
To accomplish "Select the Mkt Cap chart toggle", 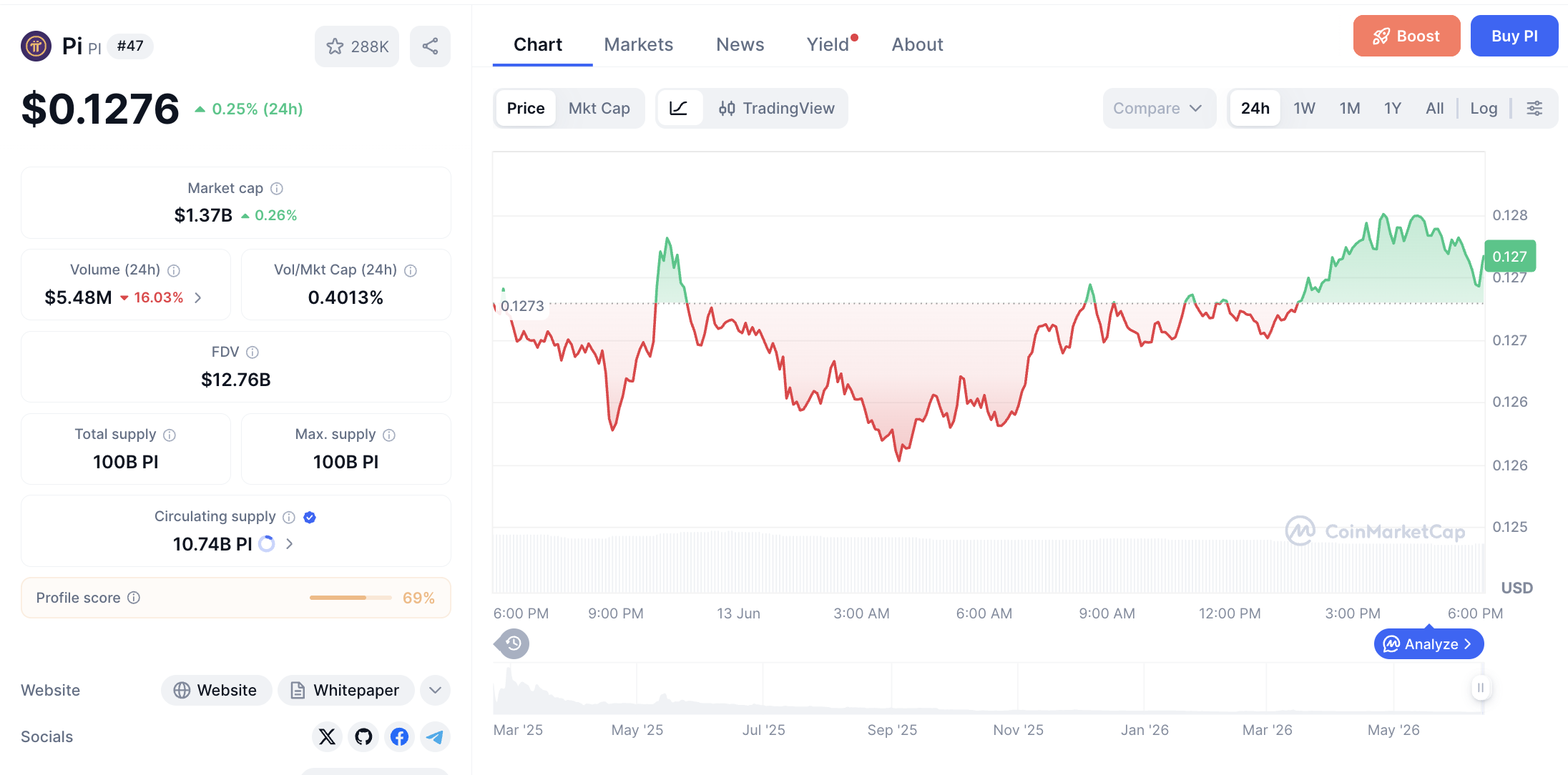I will pyautogui.click(x=599, y=109).
